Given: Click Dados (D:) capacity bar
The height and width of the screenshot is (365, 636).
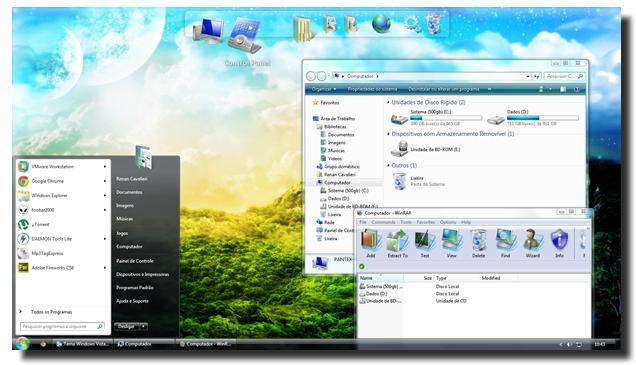Looking at the screenshot, I should (543, 118).
